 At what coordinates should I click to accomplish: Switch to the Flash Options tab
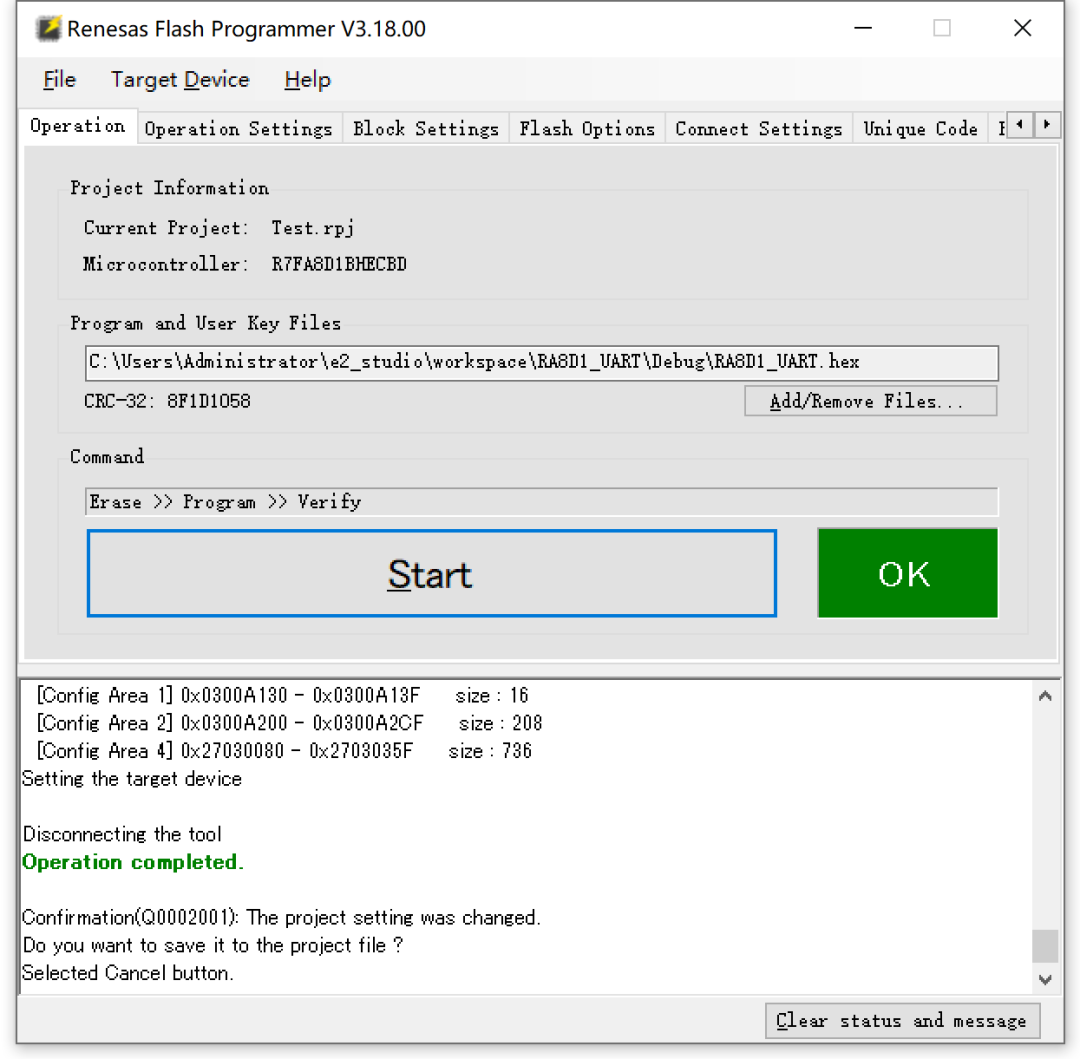click(x=587, y=129)
